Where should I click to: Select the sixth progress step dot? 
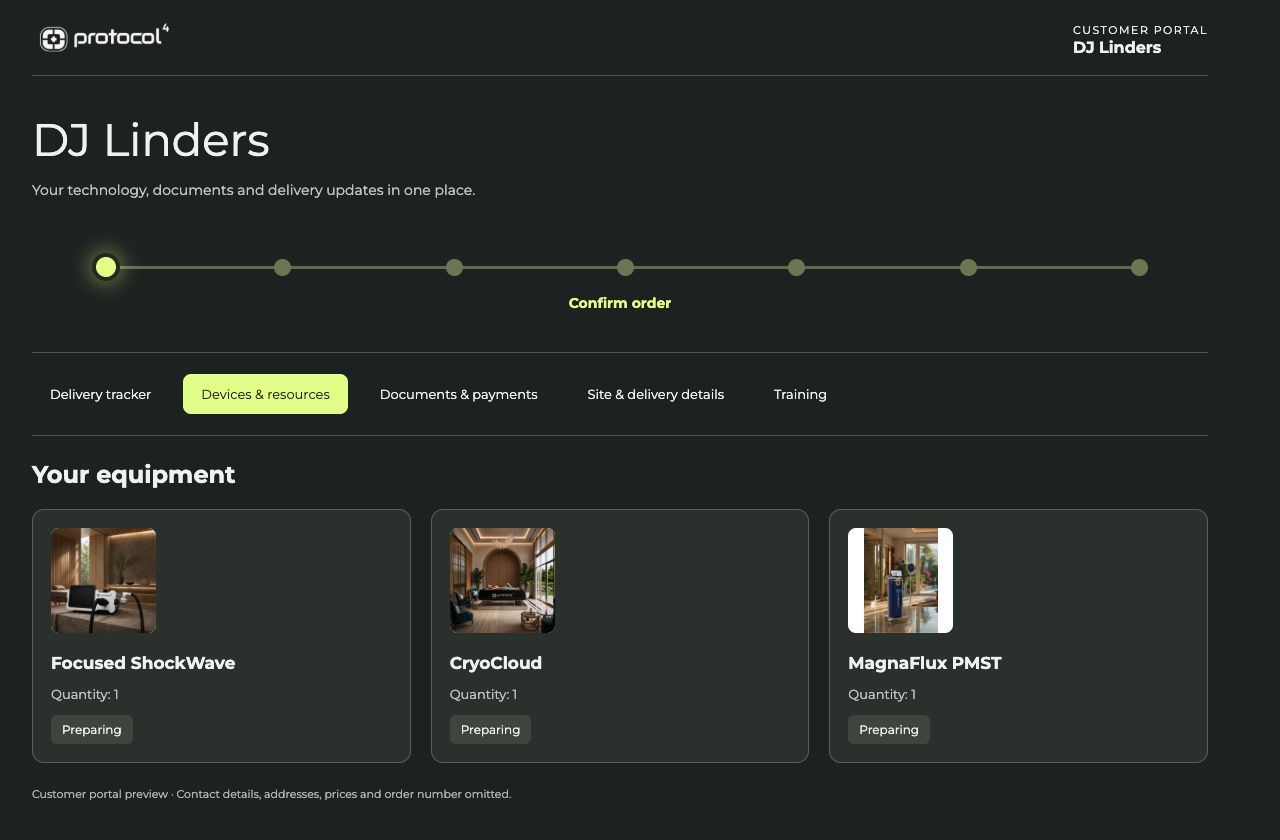coord(968,267)
